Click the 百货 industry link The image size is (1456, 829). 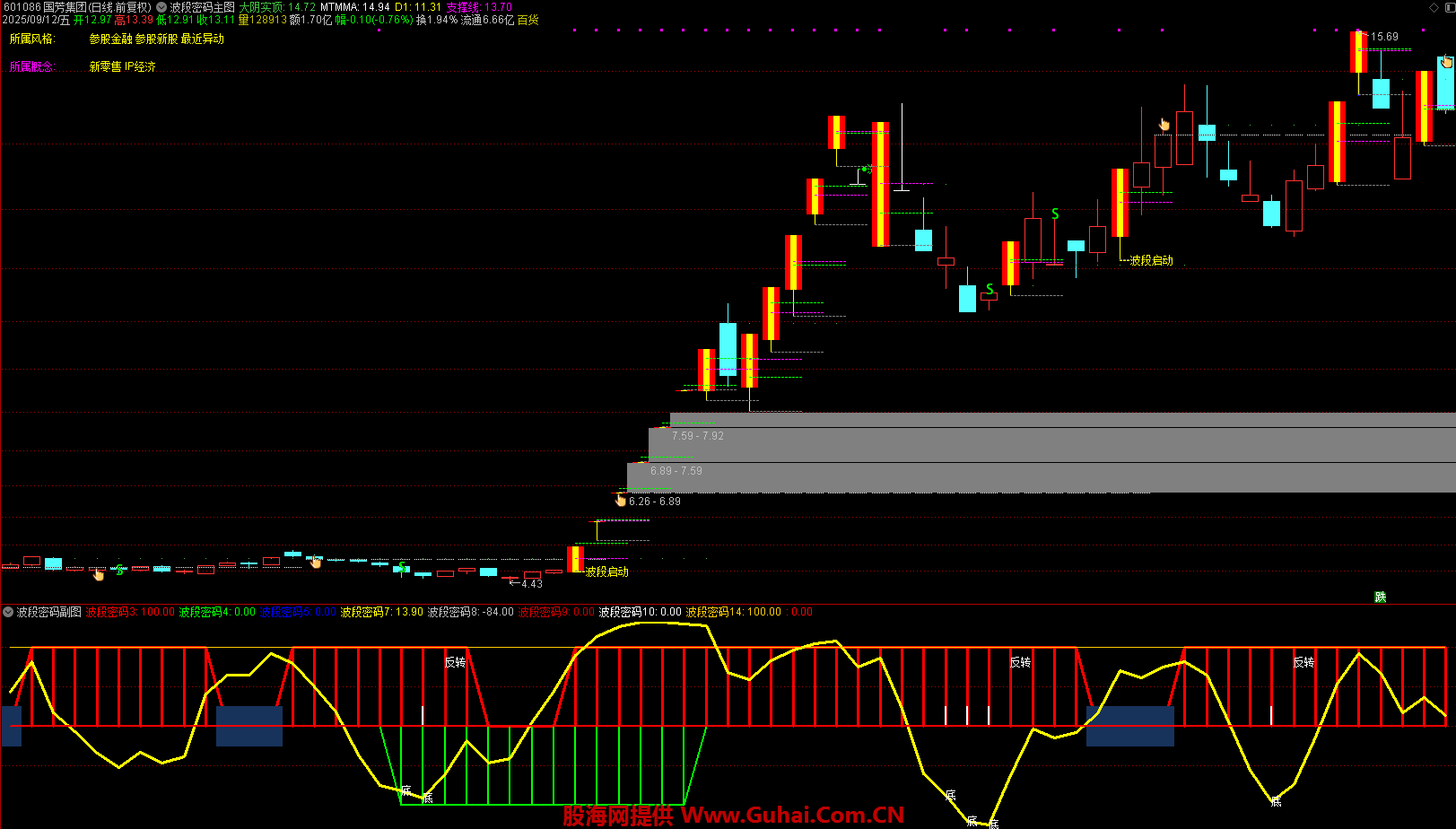(528, 20)
